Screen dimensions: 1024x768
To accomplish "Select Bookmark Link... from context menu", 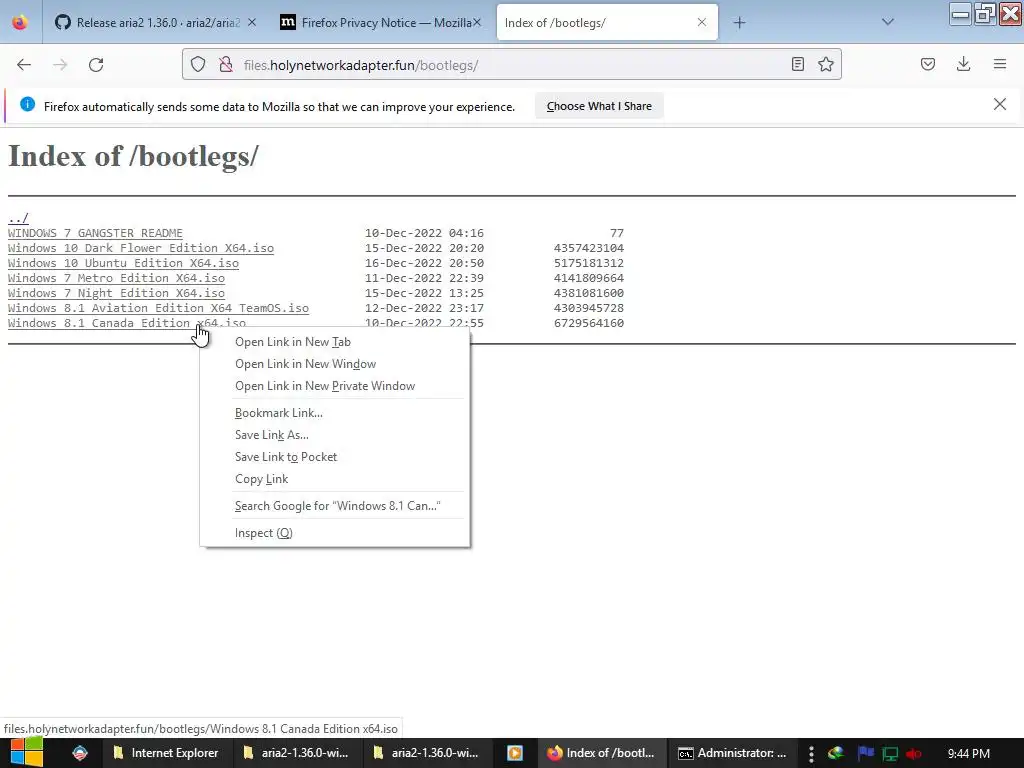I will point(334,413).
